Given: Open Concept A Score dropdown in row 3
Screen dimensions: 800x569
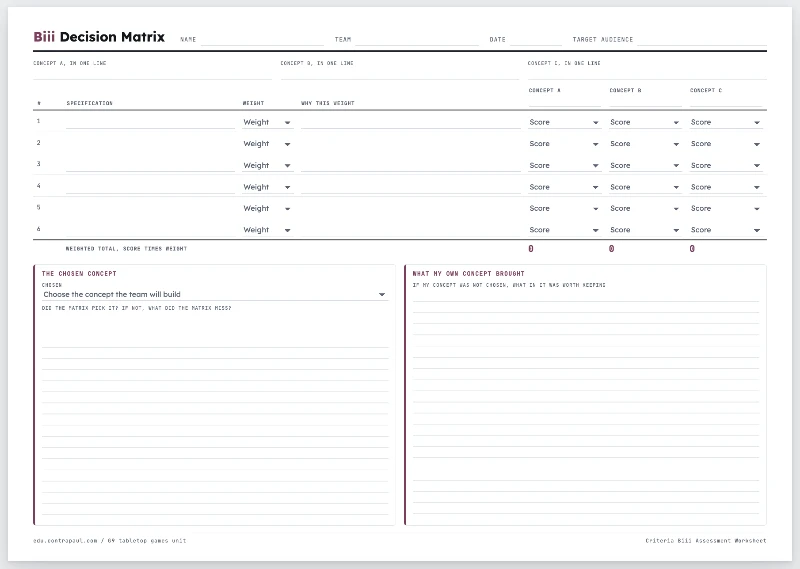Looking at the screenshot, I should [564, 165].
